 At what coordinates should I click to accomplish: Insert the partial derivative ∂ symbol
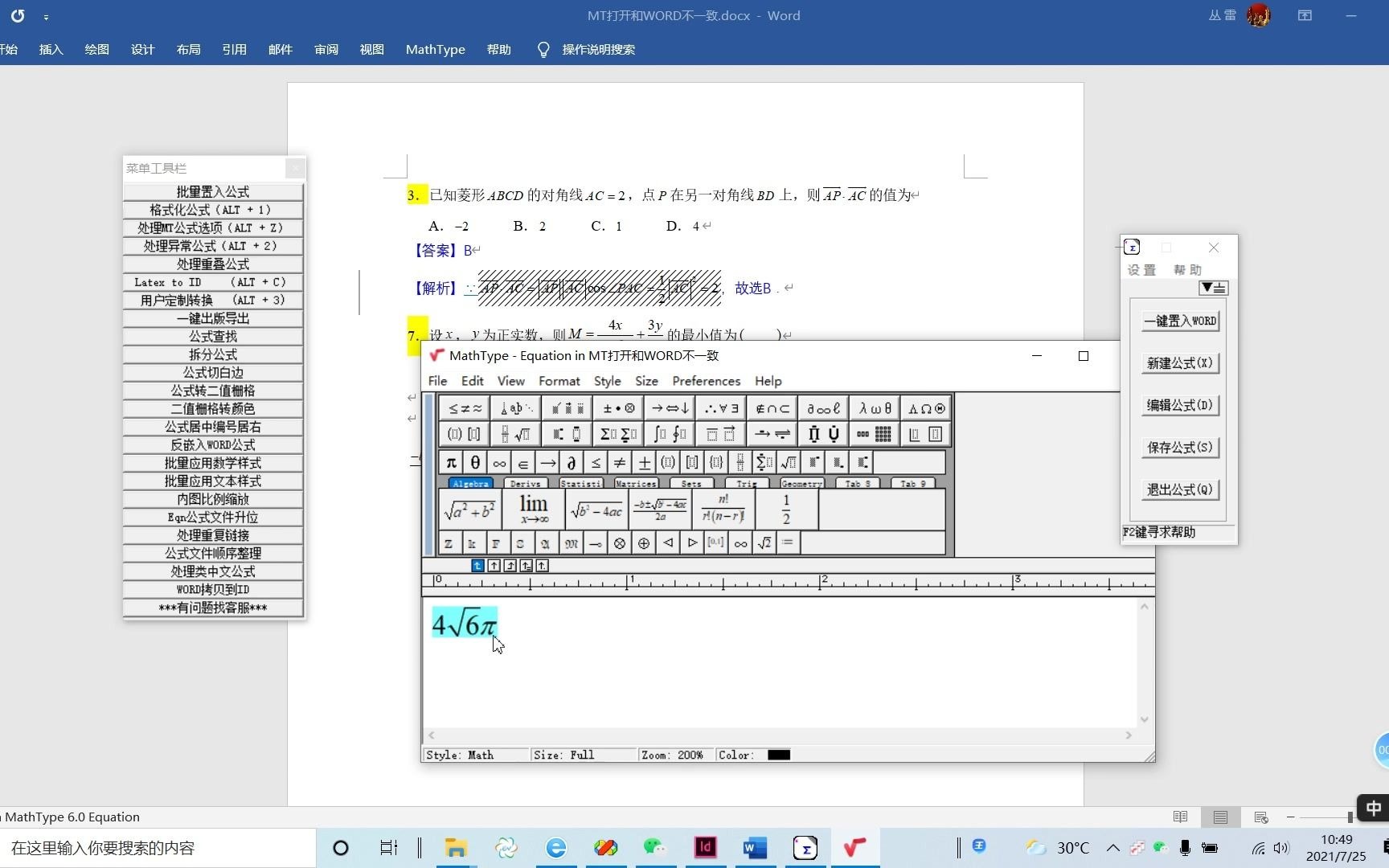[x=570, y=462]
